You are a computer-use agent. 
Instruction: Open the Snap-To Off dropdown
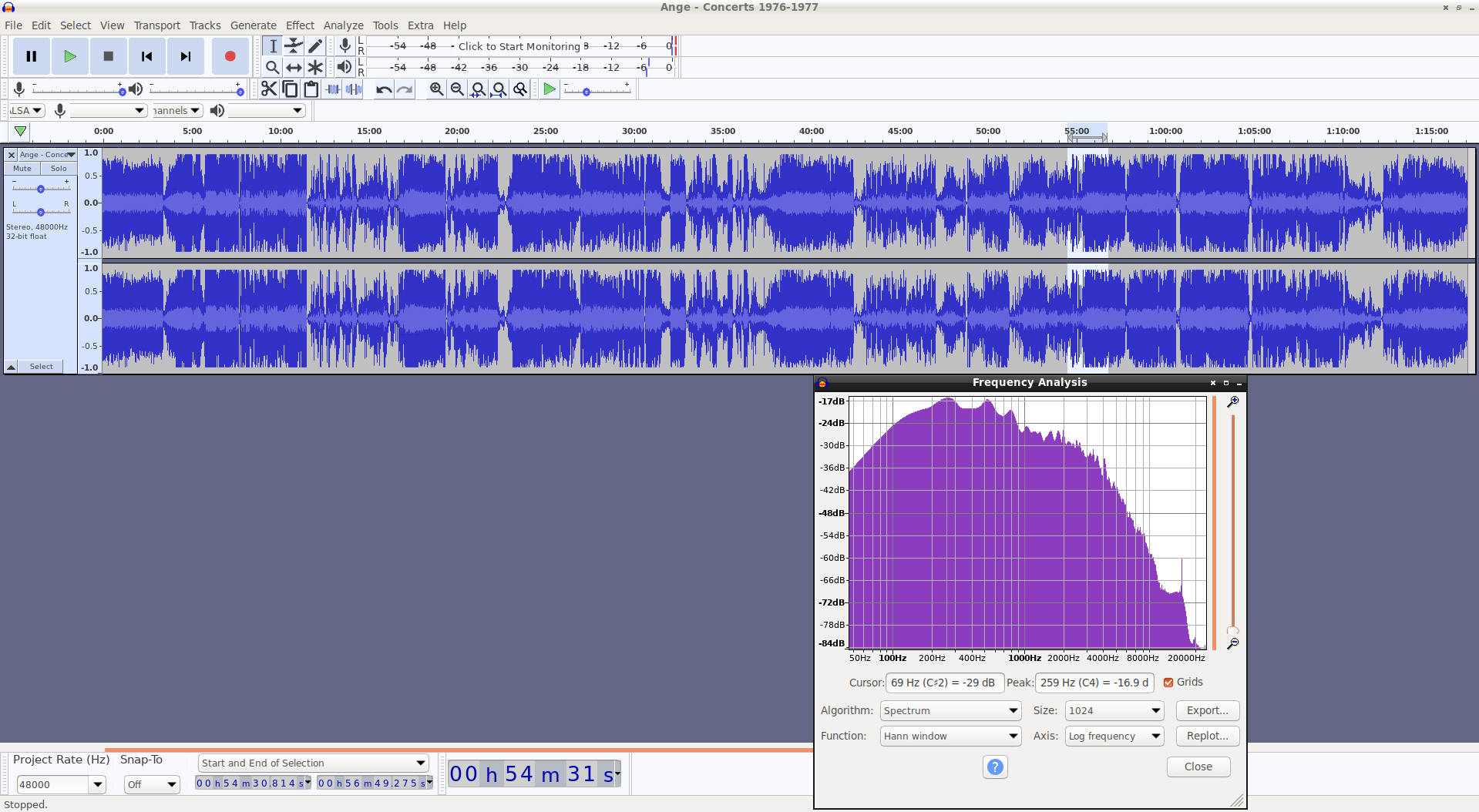(x=152, y=785)
